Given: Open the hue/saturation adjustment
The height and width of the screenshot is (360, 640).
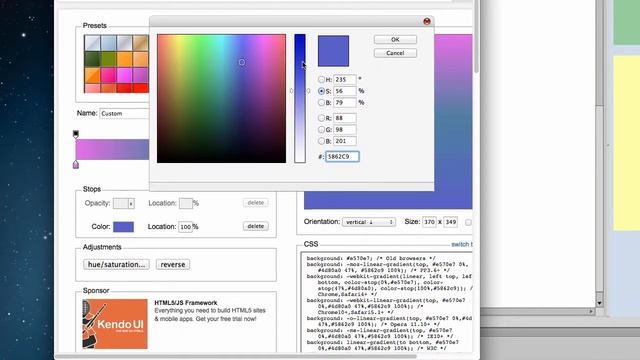Looking at the screenshot, I should (116, 264).
